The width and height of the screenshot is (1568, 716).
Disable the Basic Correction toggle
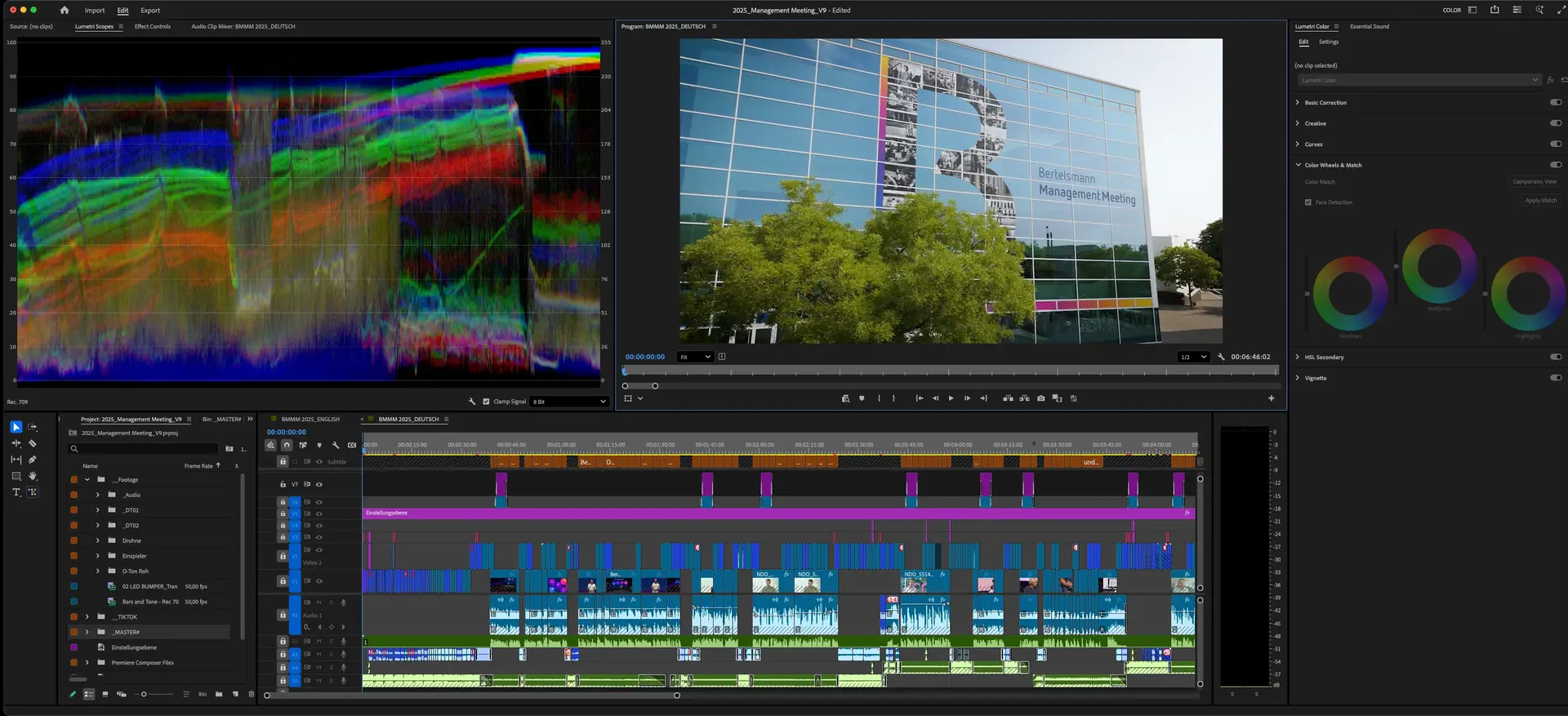1556,102
